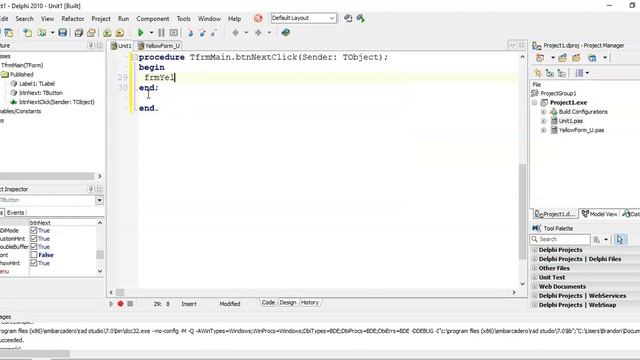Click the Collapse all icon in Project Manager
This screenshot has height=360, width=640.
[x=562, y=73]
